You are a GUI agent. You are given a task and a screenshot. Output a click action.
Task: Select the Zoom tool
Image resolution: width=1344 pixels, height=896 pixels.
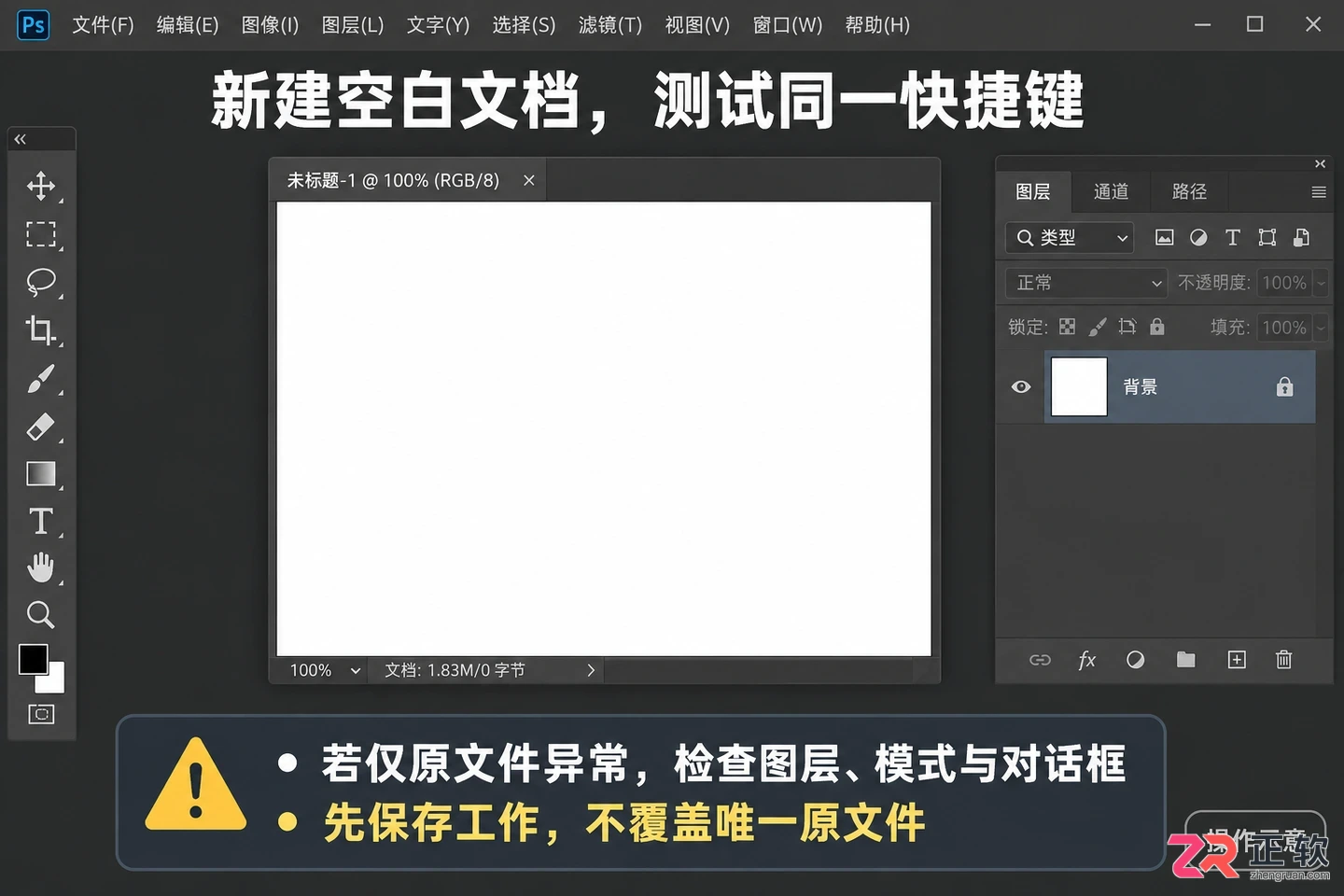coord(41,614)
